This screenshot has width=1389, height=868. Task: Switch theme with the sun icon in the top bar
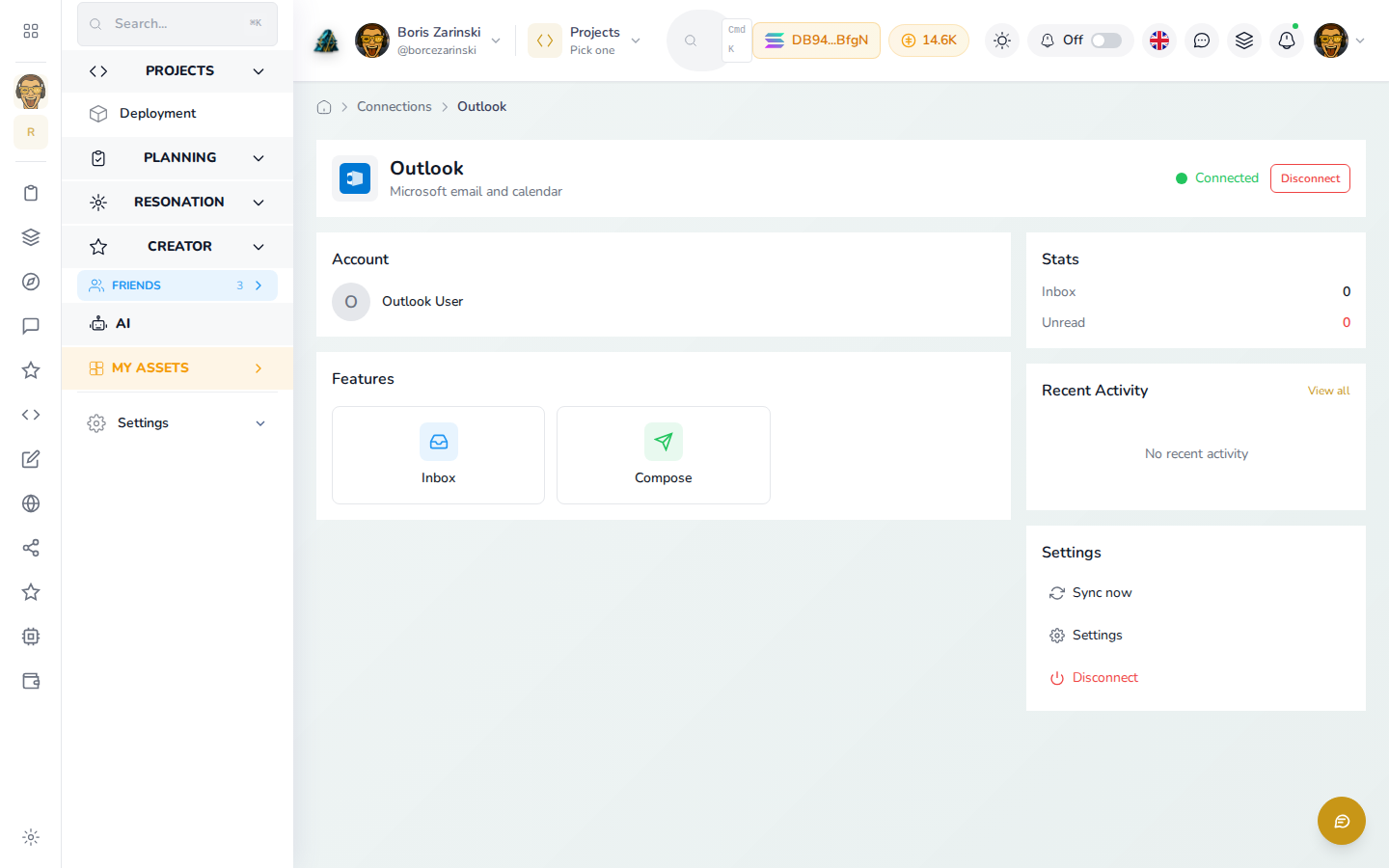point(1002,41)
